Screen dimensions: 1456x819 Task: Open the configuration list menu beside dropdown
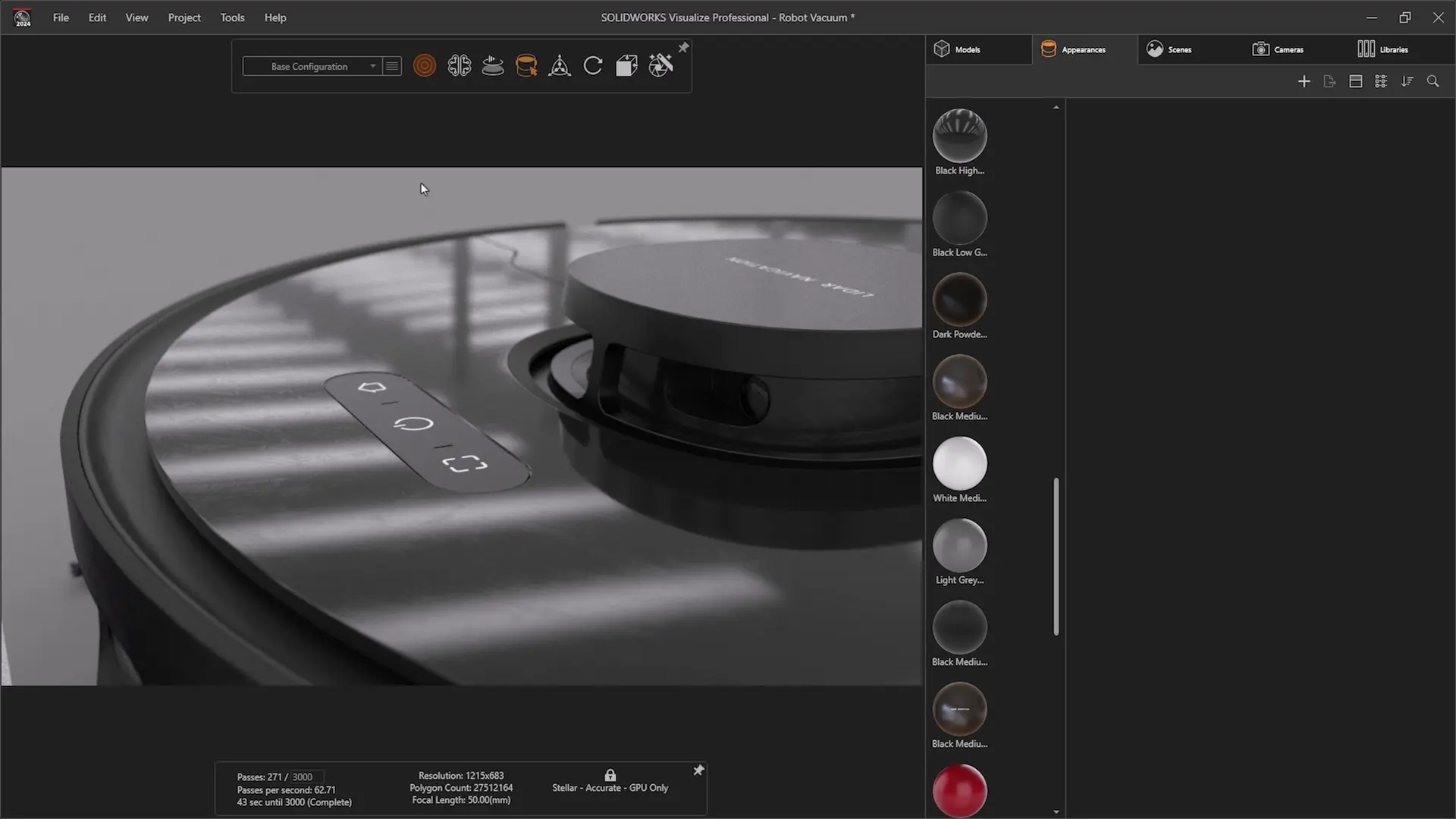[392, 66]
